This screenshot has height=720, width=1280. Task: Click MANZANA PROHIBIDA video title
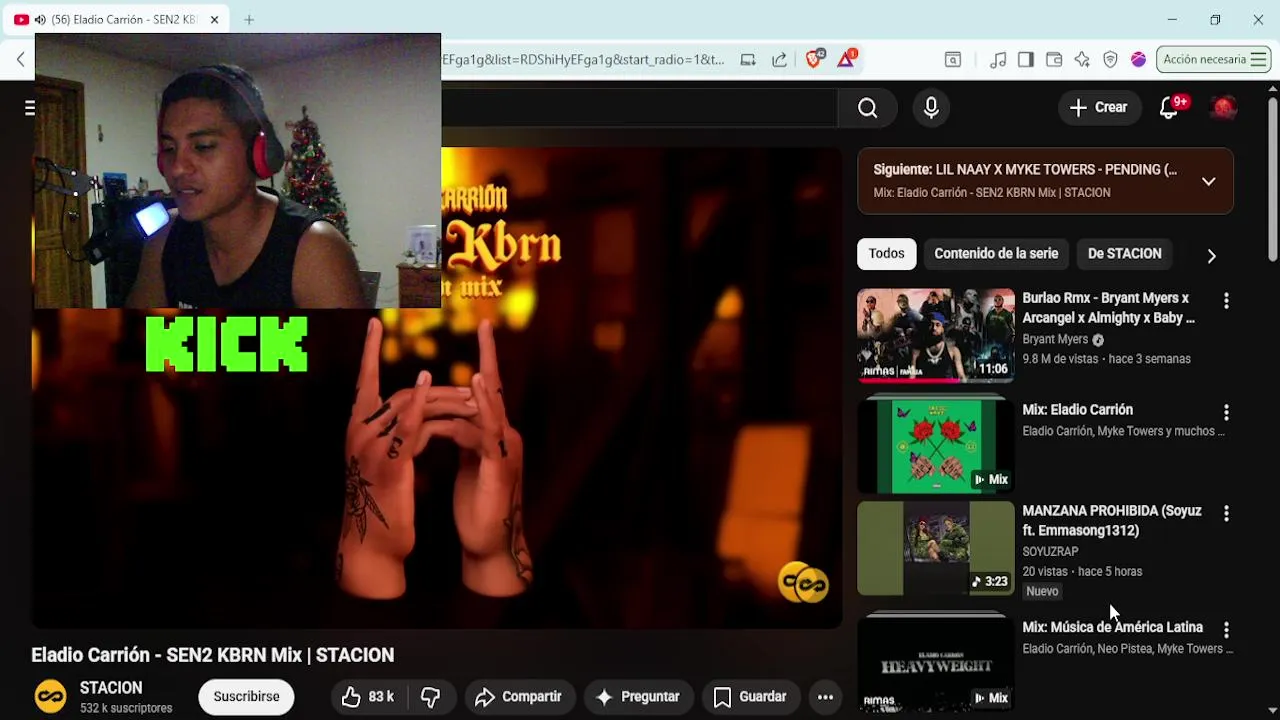tap(1112, 520)
